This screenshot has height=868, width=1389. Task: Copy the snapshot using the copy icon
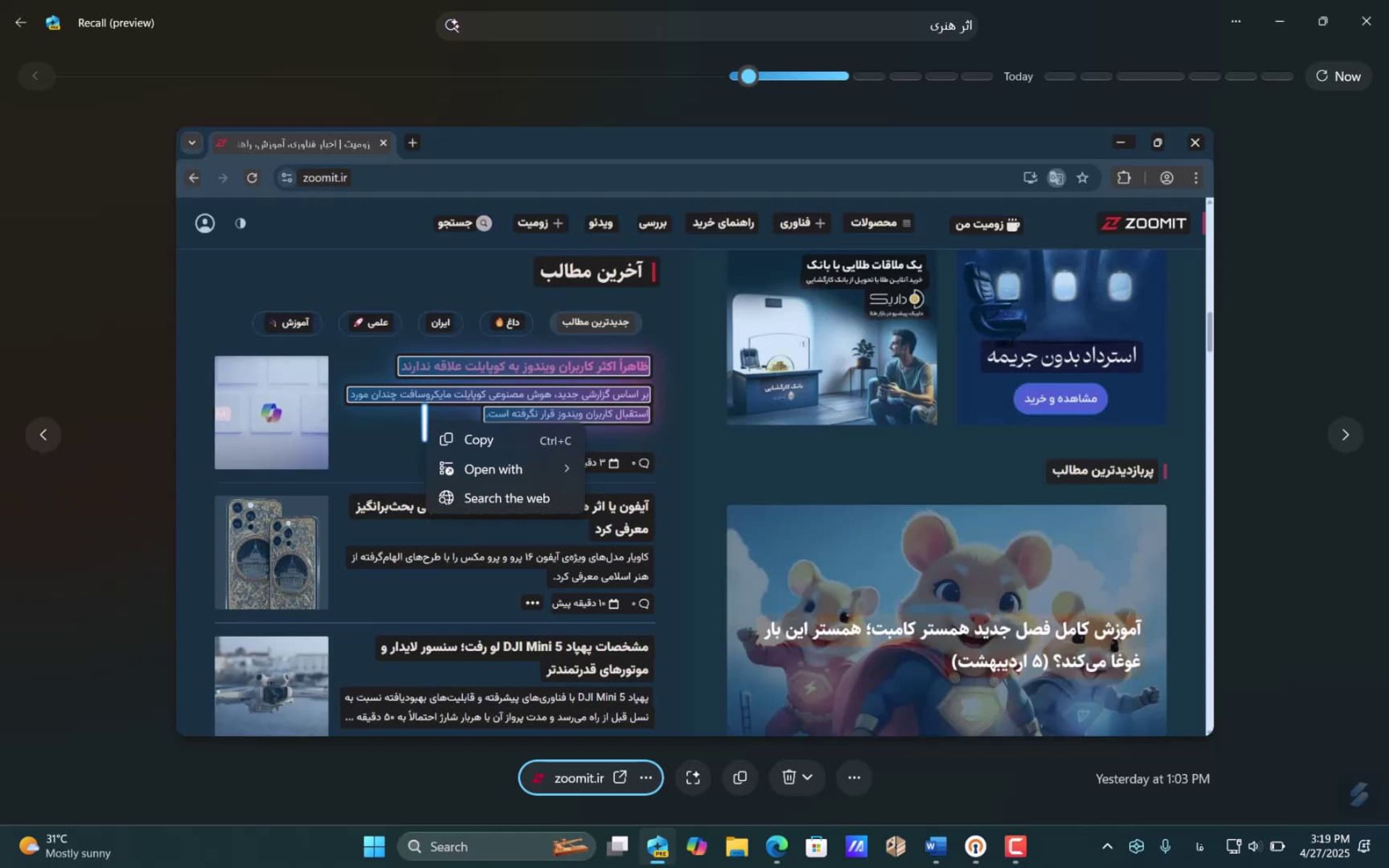coord(739,778)
